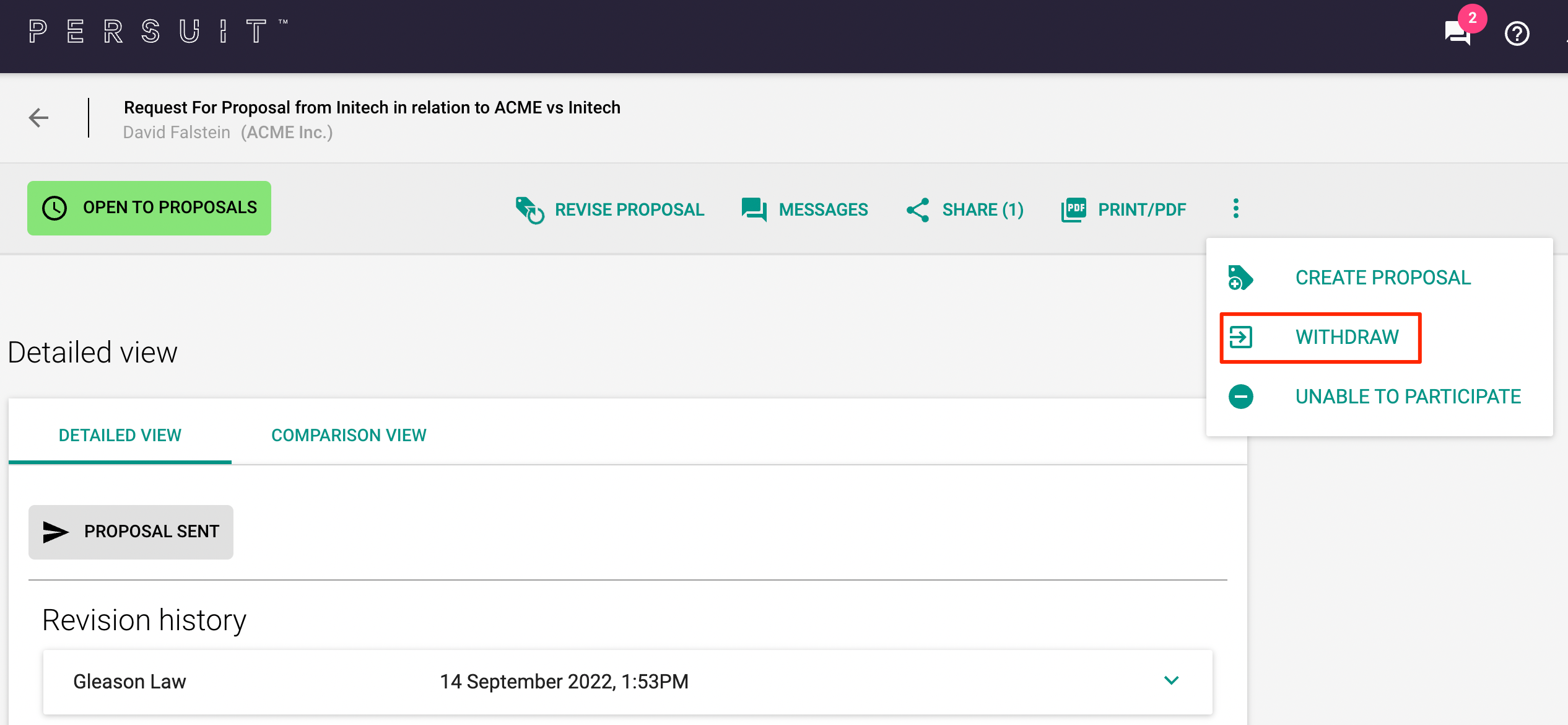
Task: Open the Messages panel
Action: (804, 209)
